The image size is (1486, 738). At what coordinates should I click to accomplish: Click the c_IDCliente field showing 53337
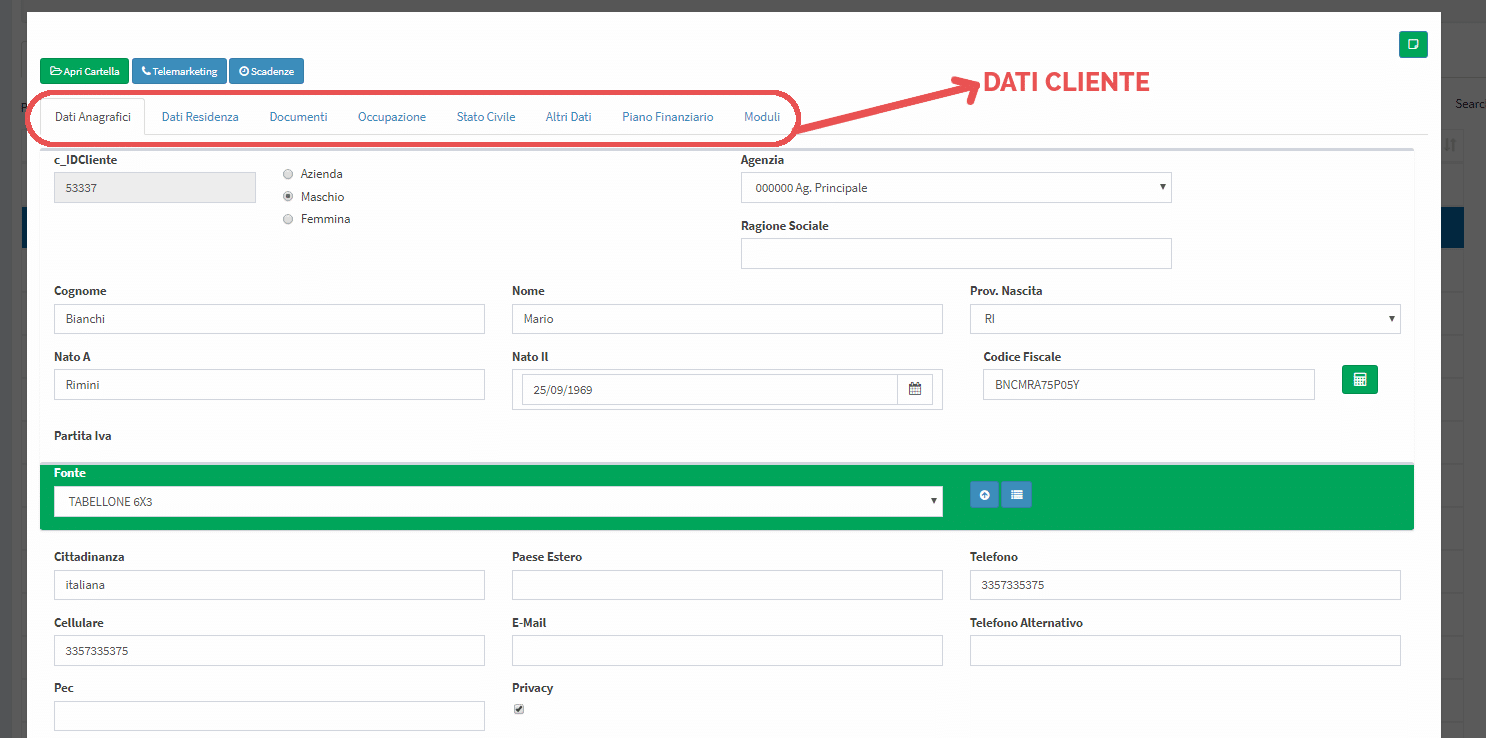(x=155, y=188)
